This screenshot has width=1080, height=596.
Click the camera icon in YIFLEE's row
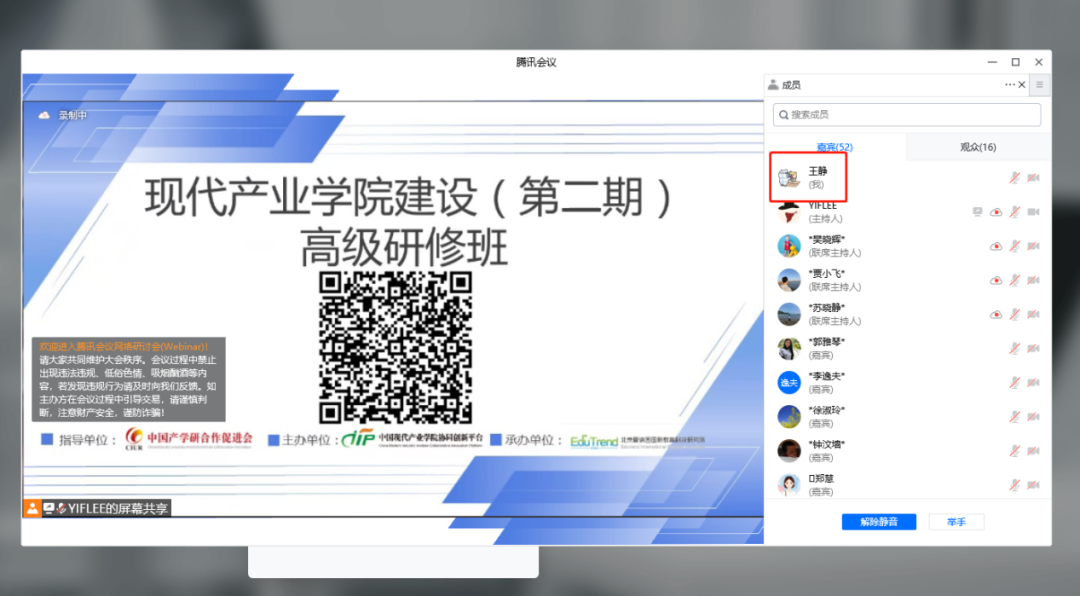pos(1033,212)
